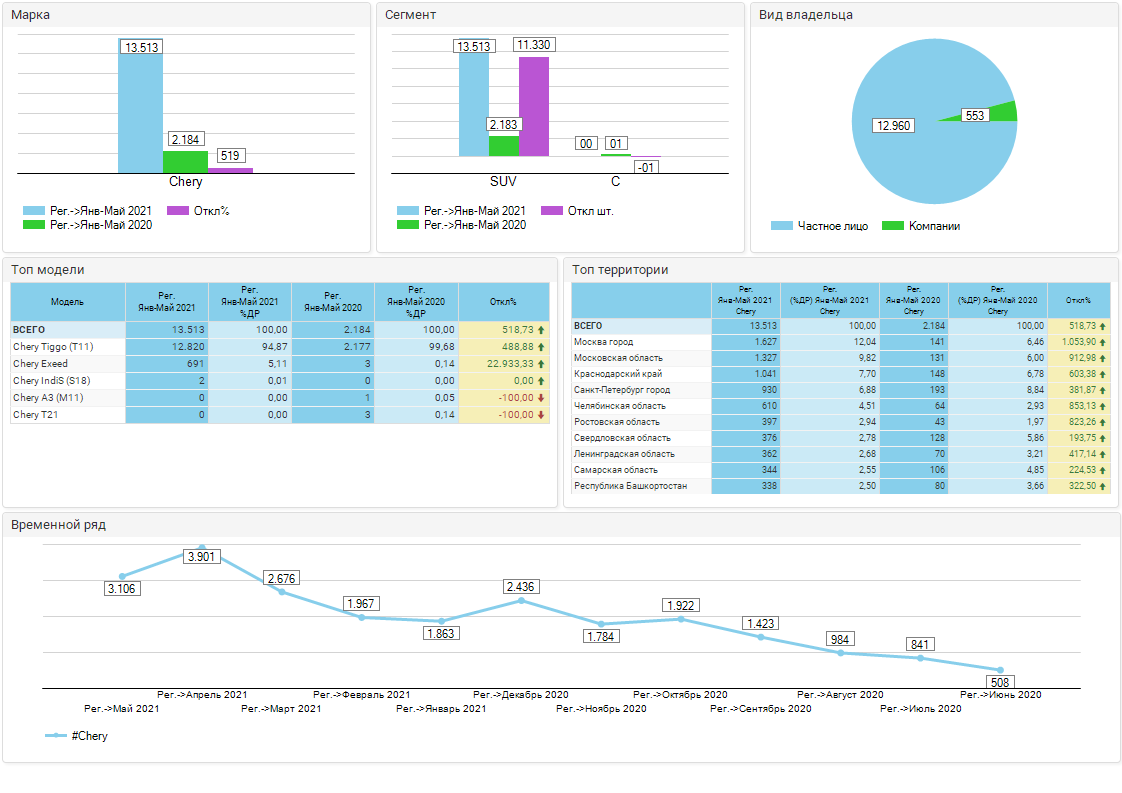Click the 3.901 data point on time series

[202, 547]
